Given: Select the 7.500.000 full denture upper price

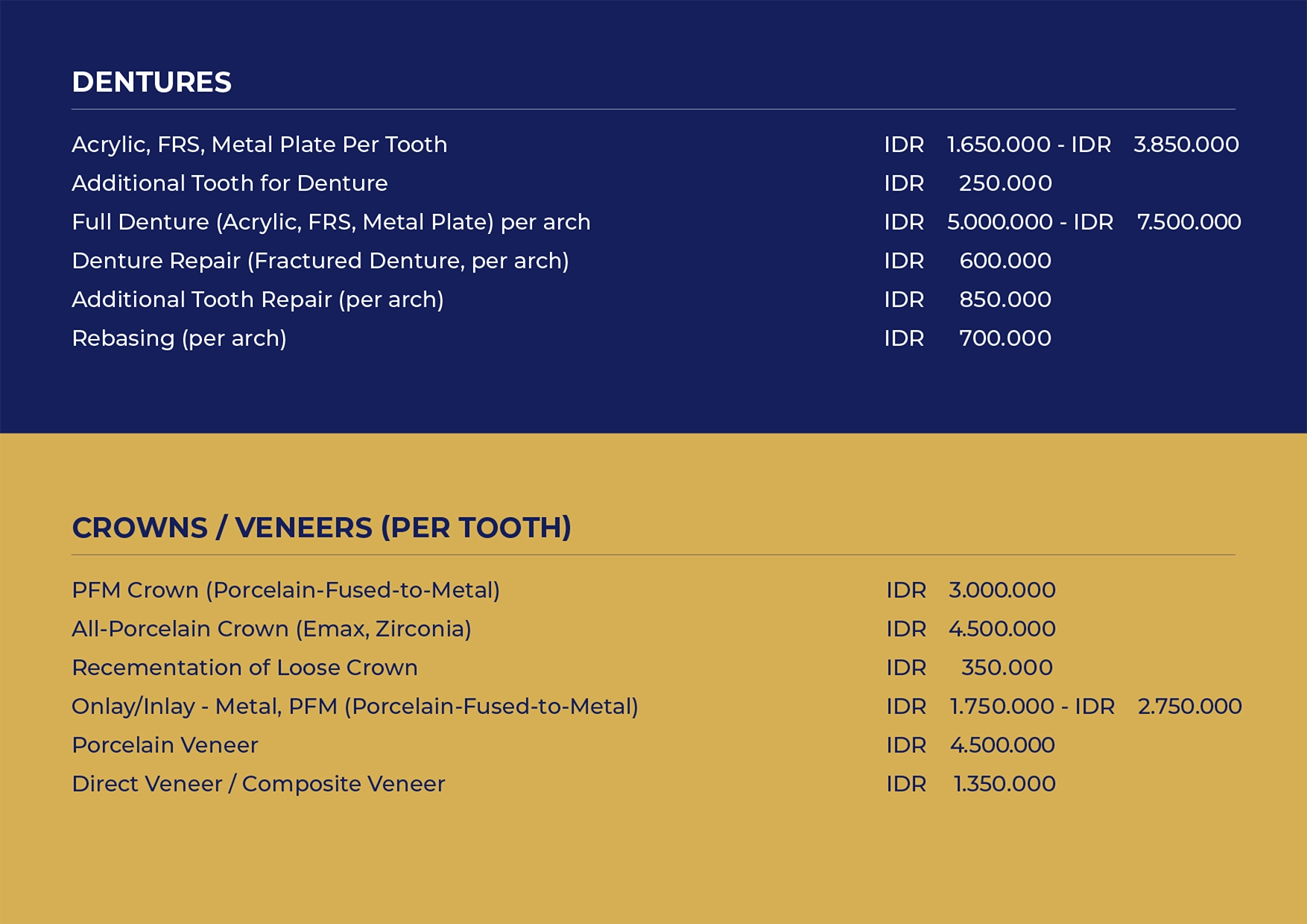Looking at the screenshot, I should pos(1189,222).
